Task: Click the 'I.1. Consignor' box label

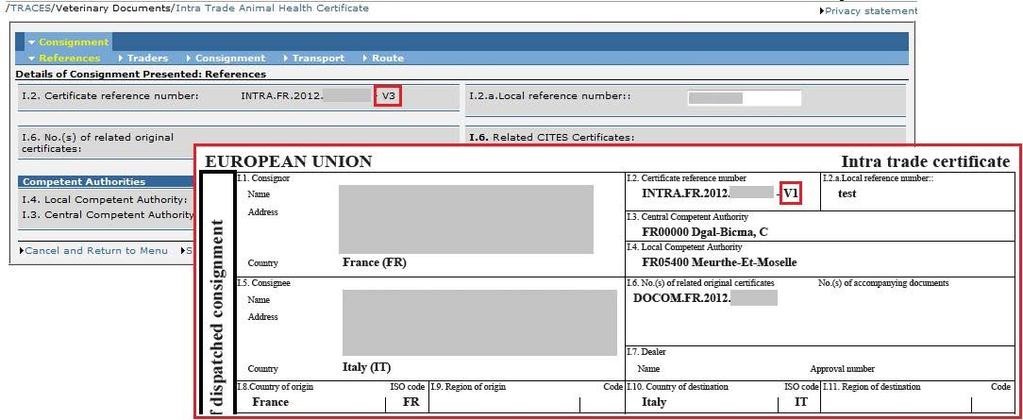Action: (x=264, y=178)
